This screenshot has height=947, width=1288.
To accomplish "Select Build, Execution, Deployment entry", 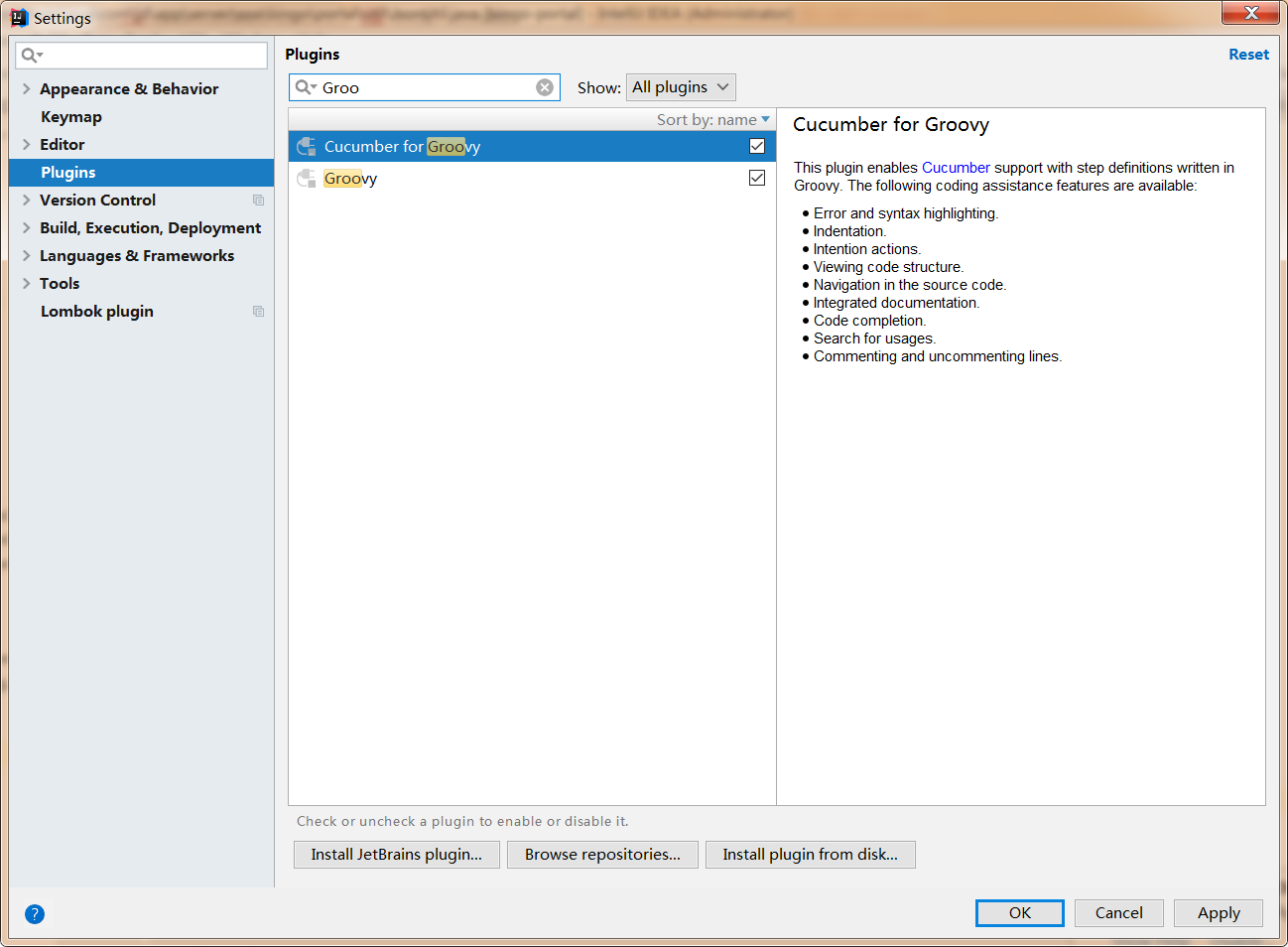I will (x=150, y=228).
